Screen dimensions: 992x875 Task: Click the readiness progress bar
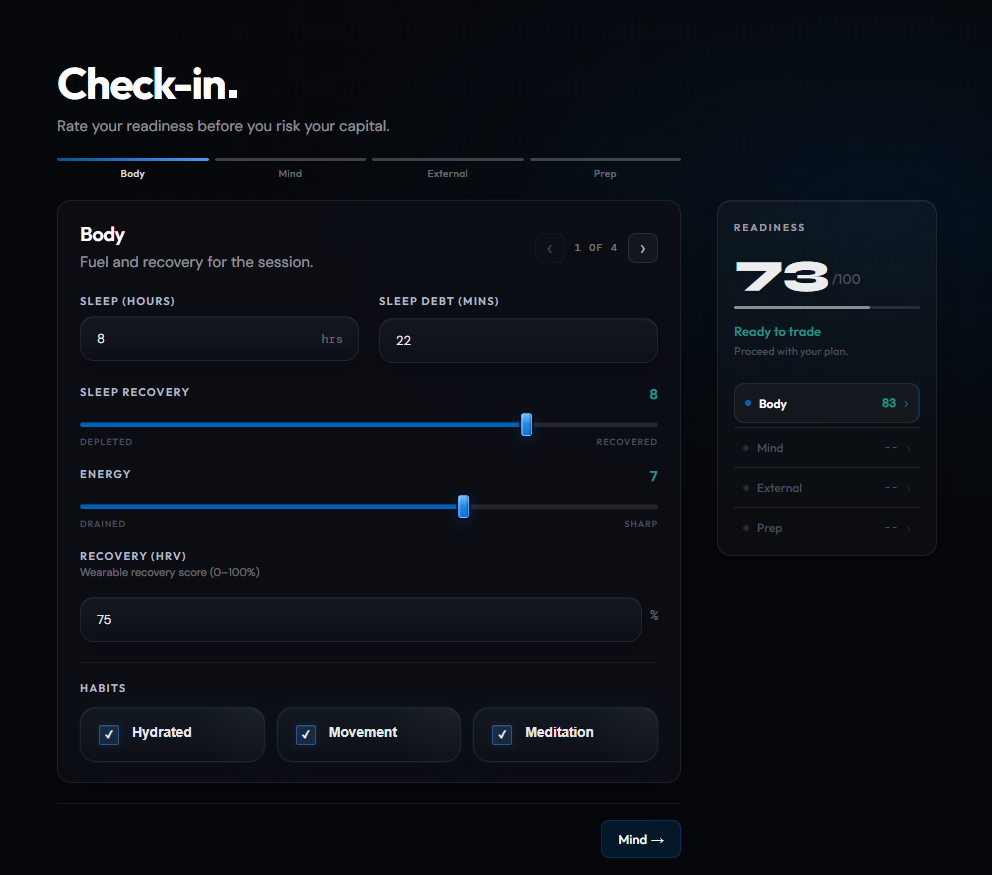coord(827,307)
